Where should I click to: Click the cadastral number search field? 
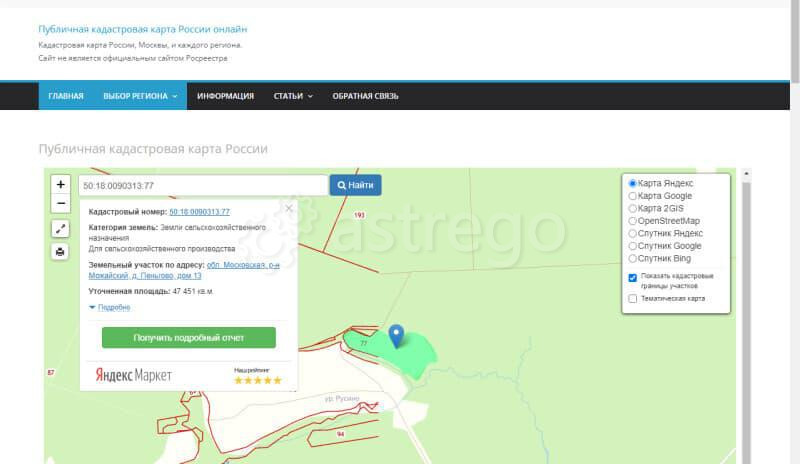pos(203,185)
